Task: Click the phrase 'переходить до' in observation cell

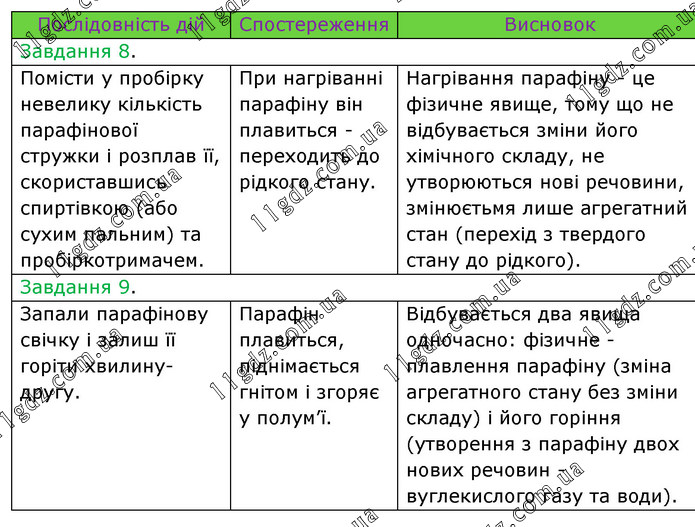Action: pos(310,157)
